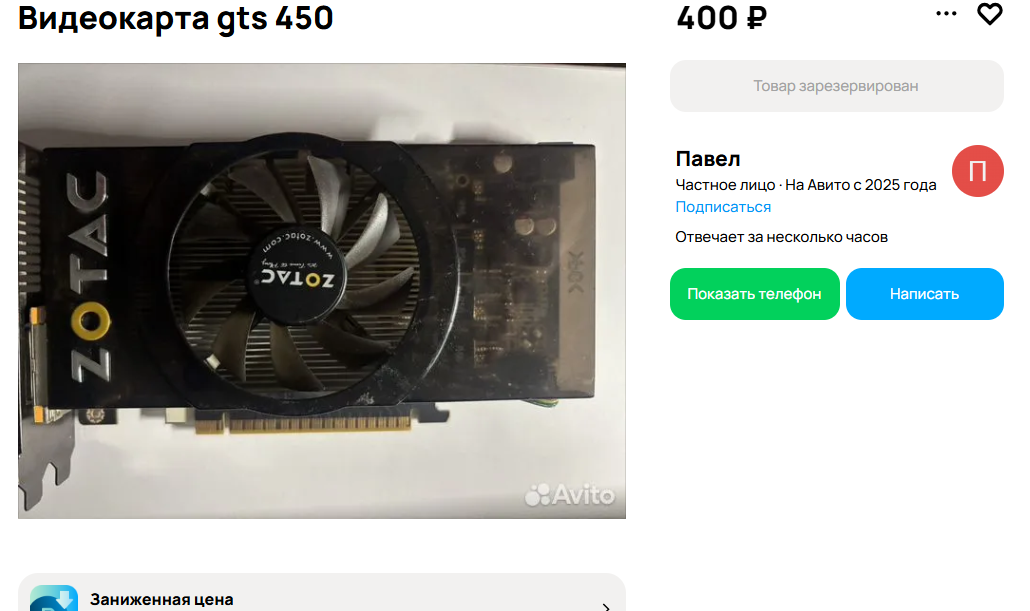Click the Видеокарта gts 450 title
The height and width of the screenshot is (611, 1030).
point(175,18)
